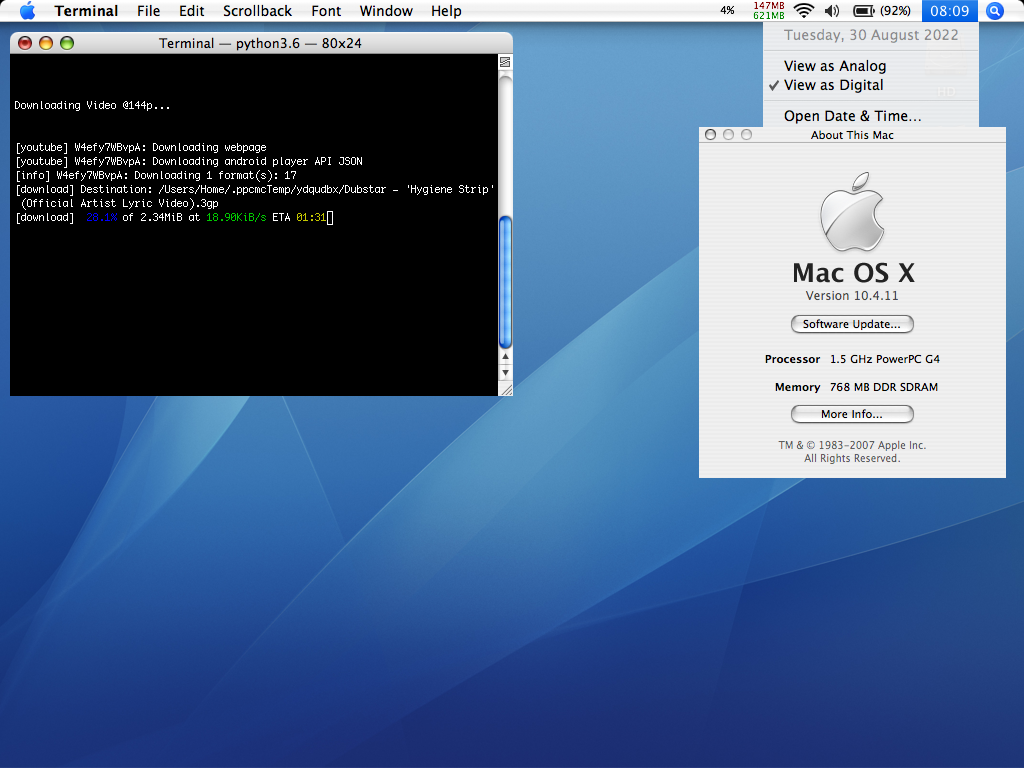Screen dimensions: 1024x768
Task: Click the ETA 01:31 value
Action: 311,217
